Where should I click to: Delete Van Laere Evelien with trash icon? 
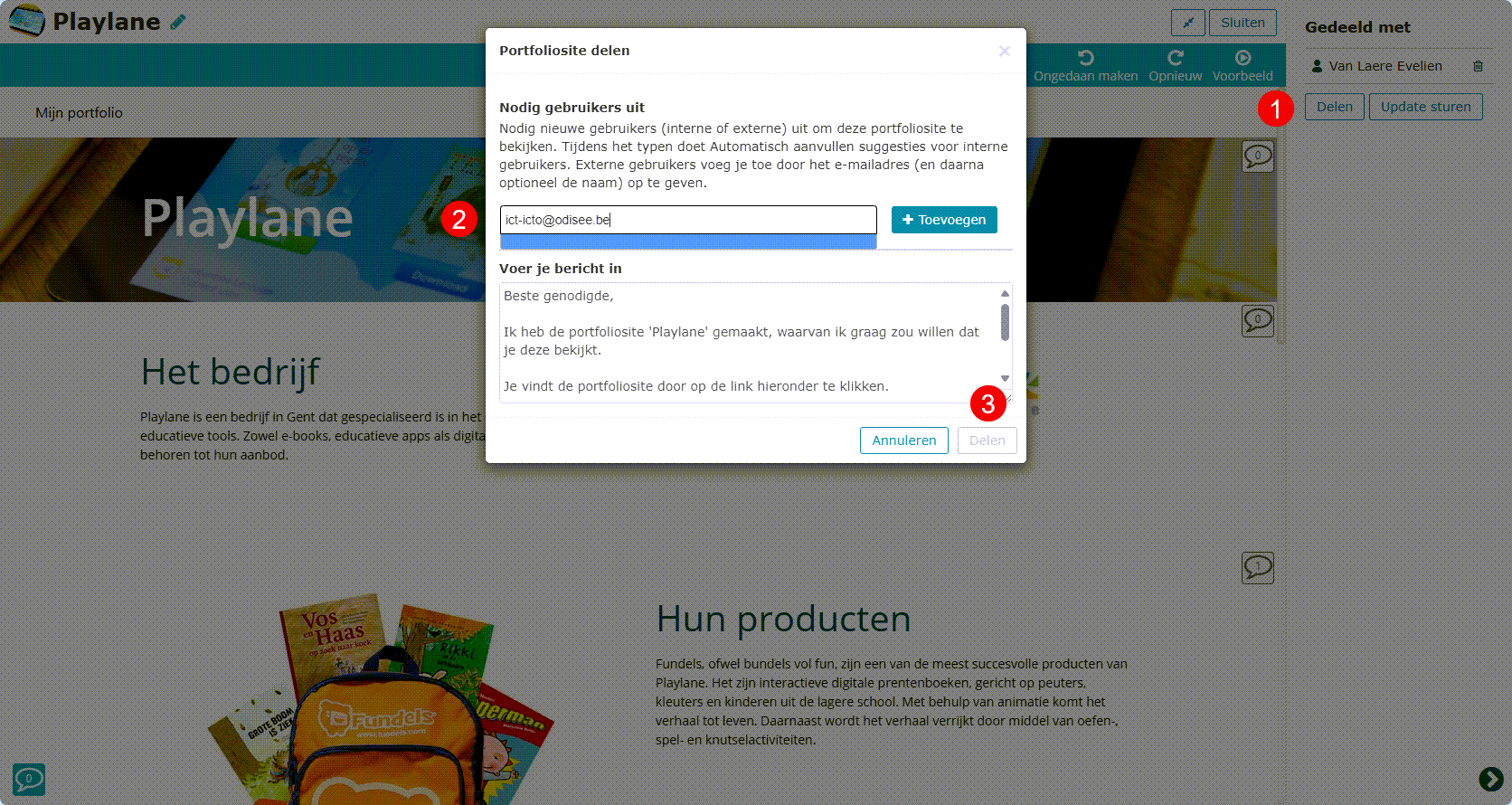click(x=1478, y=66)
